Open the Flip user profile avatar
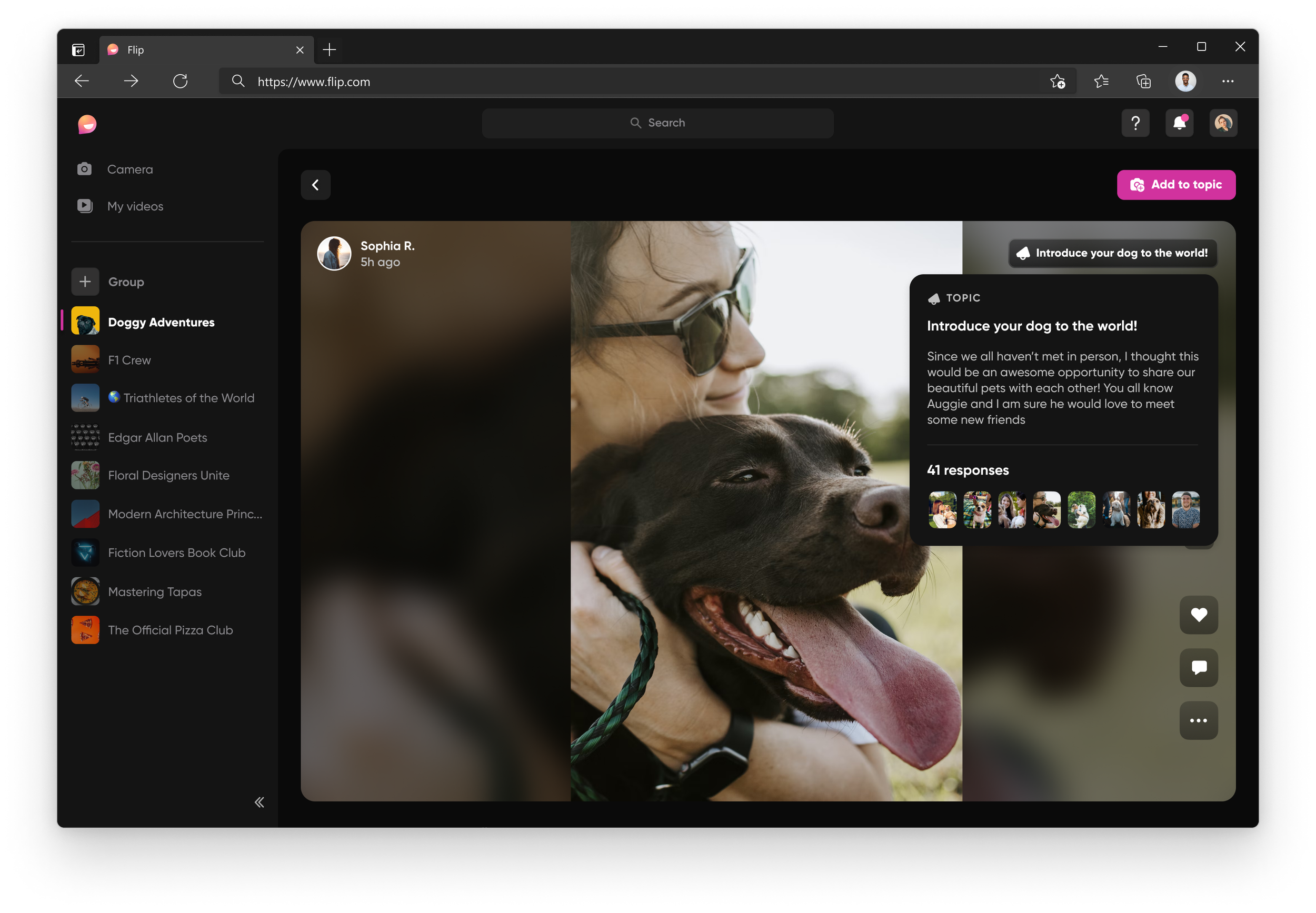Screen dimensions: 1316x913 tap(1223, 123)
